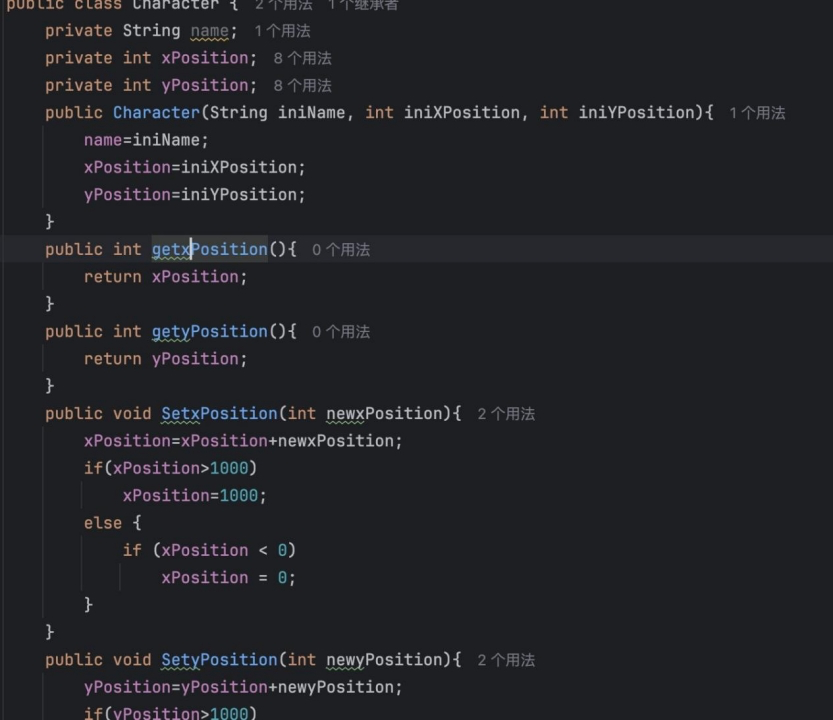833x720 pixels.
Task: Click the usages hint beside the name field
Action: coord(282,31)
